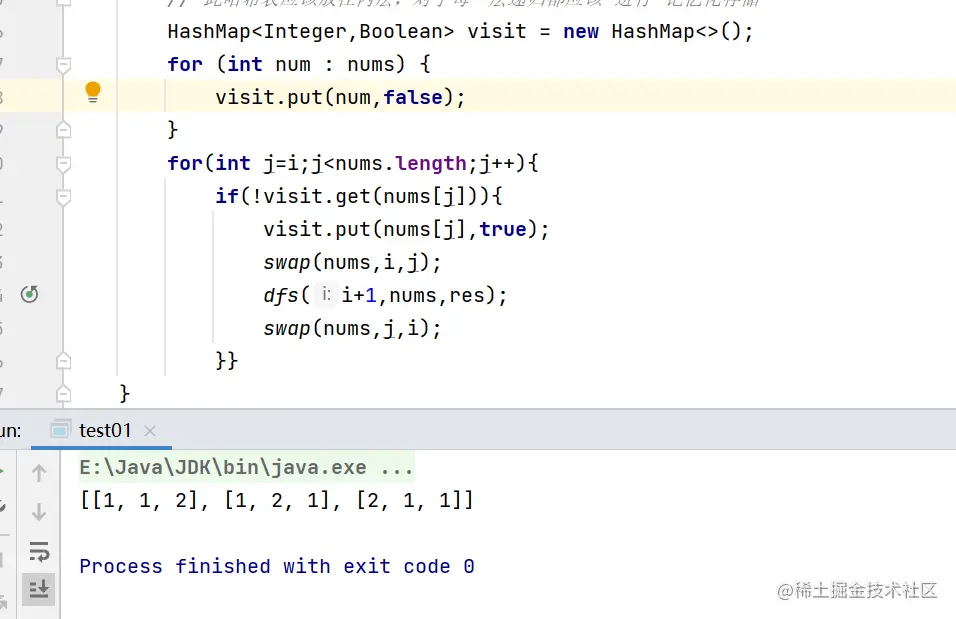Click the 'if' keyword before !visit.get
Screen dimensions: 956x619
point(227,196)
